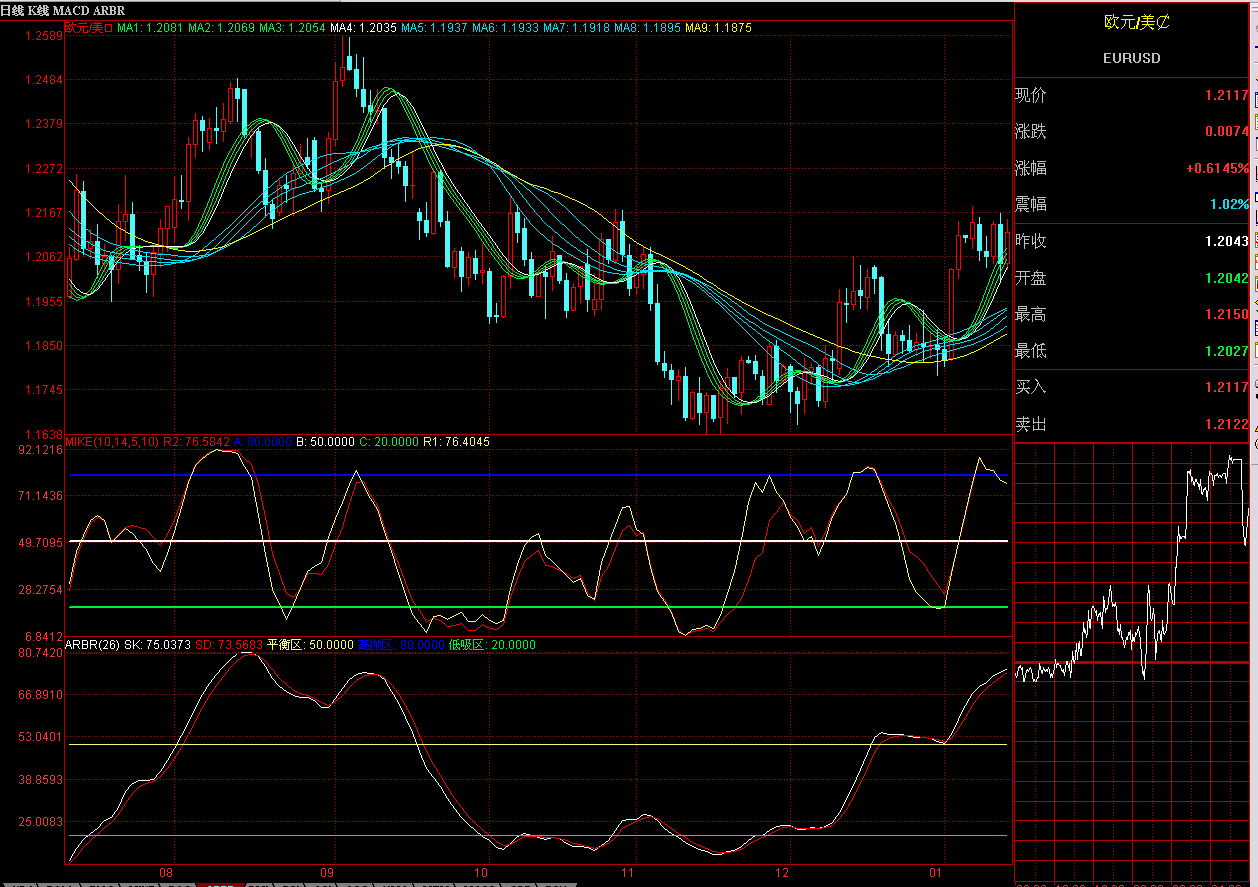This screenshot has height=887, width=1258.
Task: Select the EURUSD symbol label in quote panel
Action: pyautogui.click(x=1132, y=58)
